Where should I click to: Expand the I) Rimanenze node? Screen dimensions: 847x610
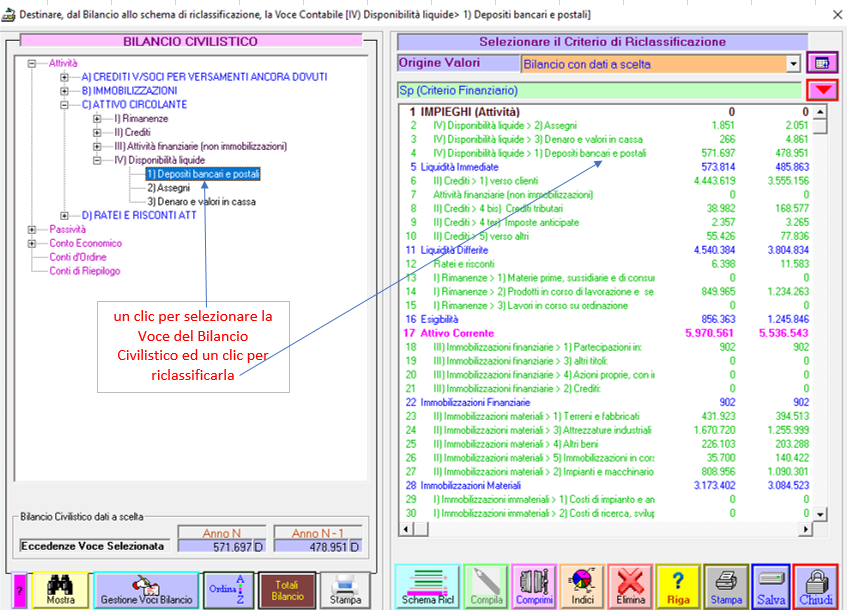(97, 118)
